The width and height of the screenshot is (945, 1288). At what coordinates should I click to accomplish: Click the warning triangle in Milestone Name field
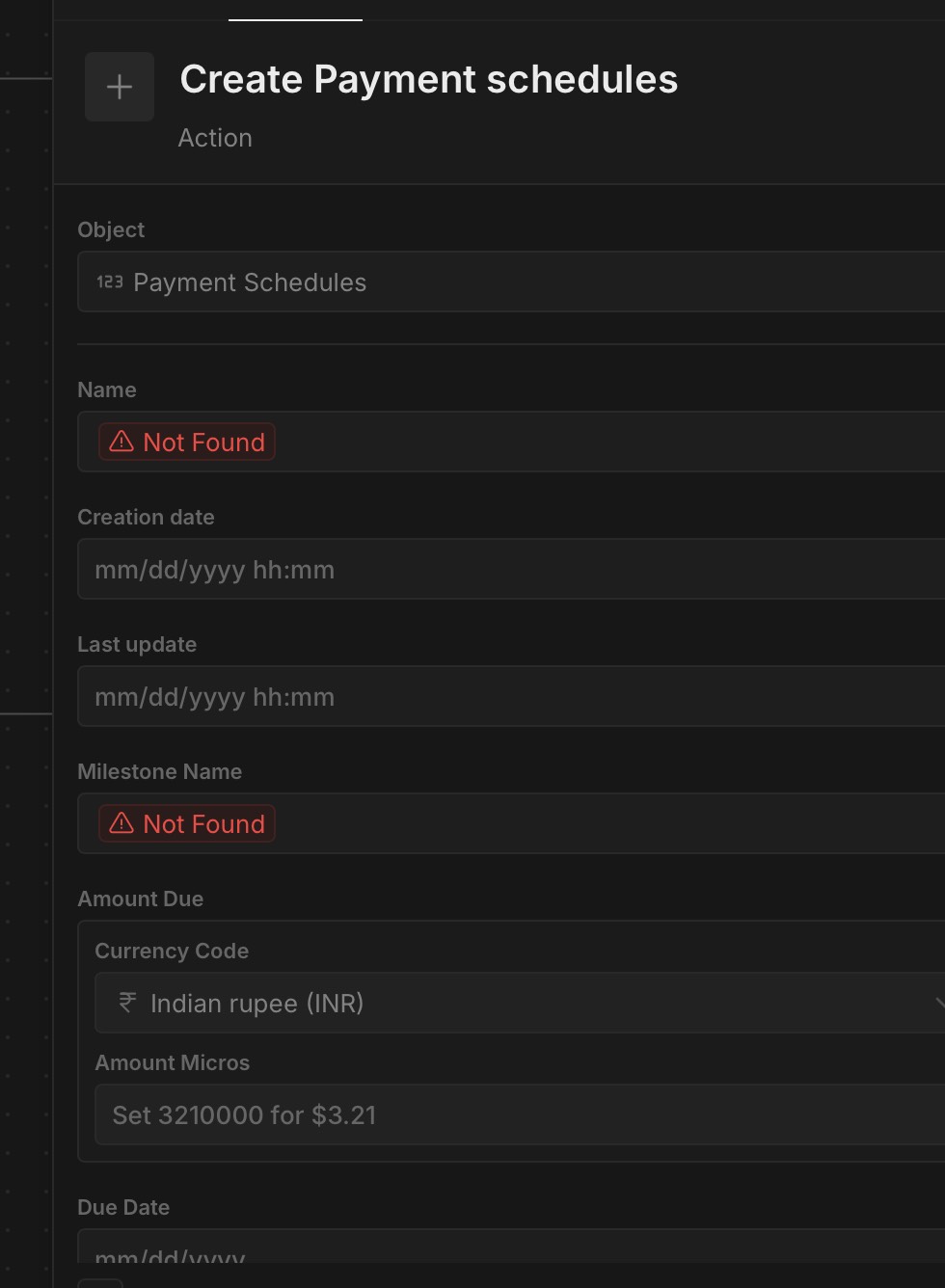[x=121, y=823]
